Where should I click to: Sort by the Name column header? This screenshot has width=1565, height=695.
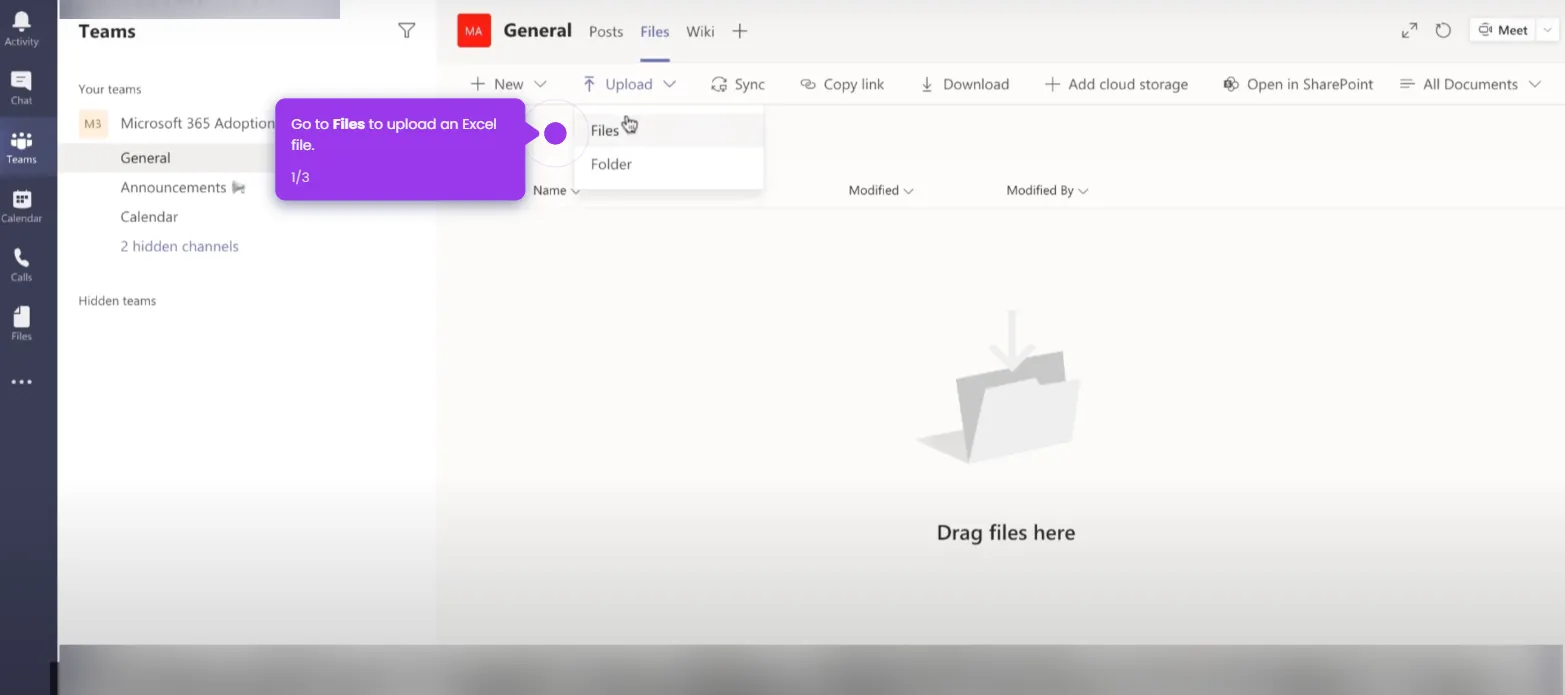(556, 190)
